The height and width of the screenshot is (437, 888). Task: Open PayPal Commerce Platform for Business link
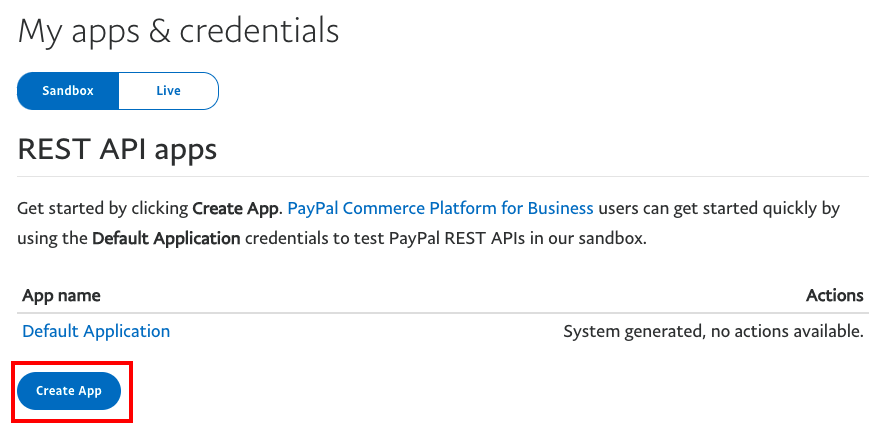(x=441, y=209)
